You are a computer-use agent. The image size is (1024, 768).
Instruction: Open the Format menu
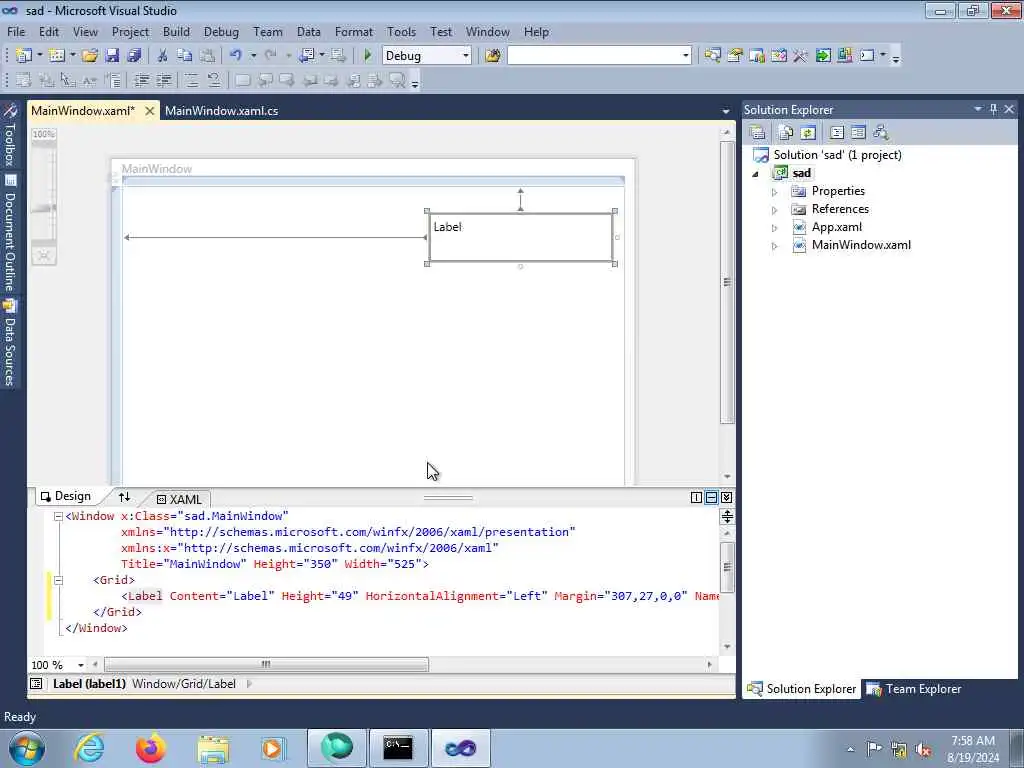coord(353,31)
